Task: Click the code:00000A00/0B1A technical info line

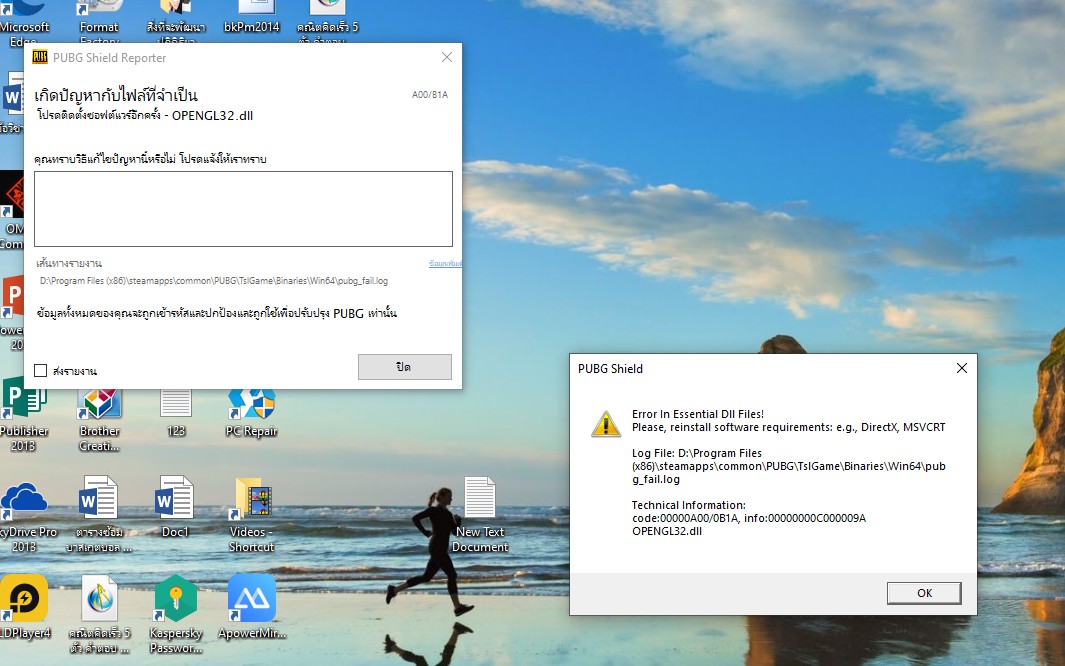Action: point(748,518)
